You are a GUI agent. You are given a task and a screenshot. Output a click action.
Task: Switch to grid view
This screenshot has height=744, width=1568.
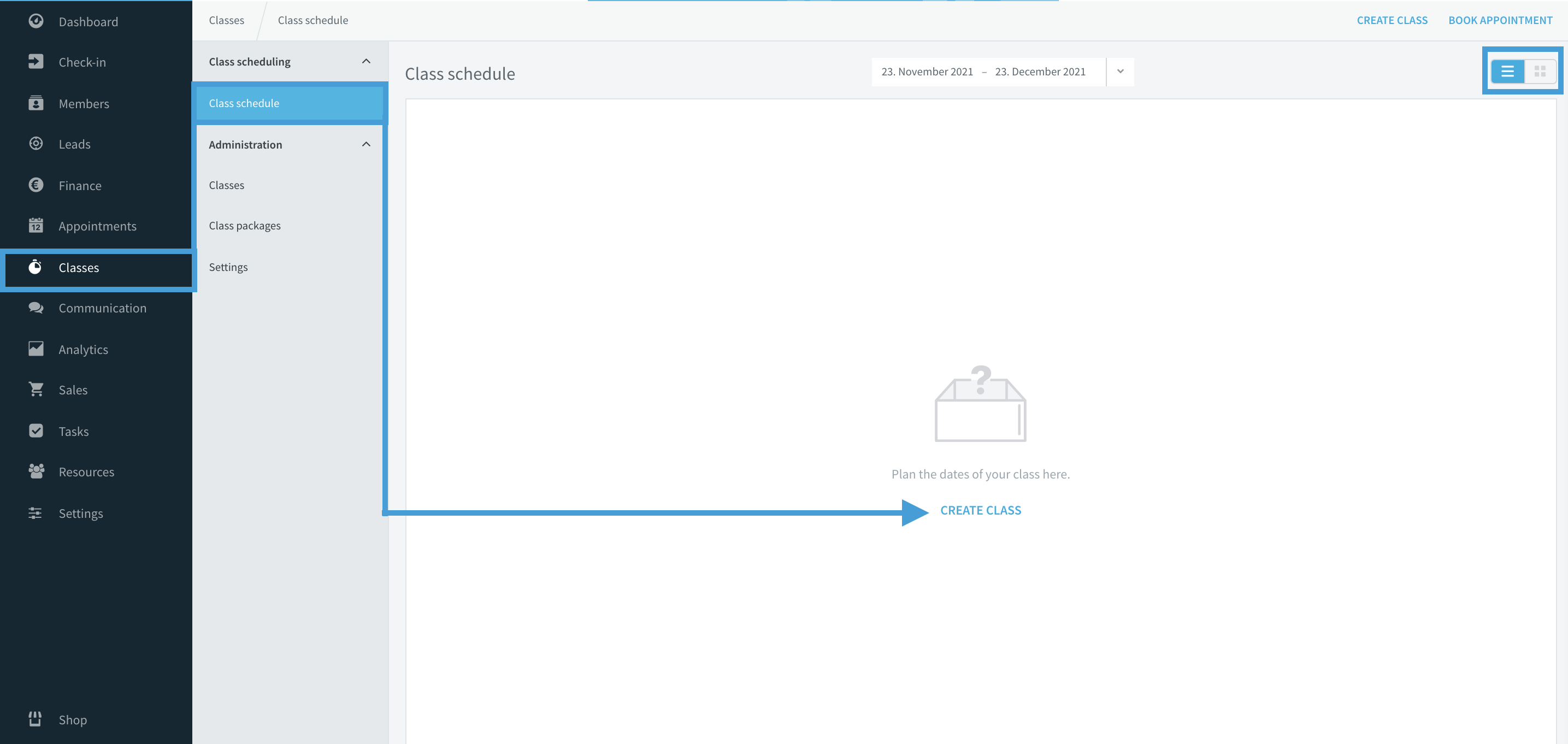click(x=1540, y=72)
